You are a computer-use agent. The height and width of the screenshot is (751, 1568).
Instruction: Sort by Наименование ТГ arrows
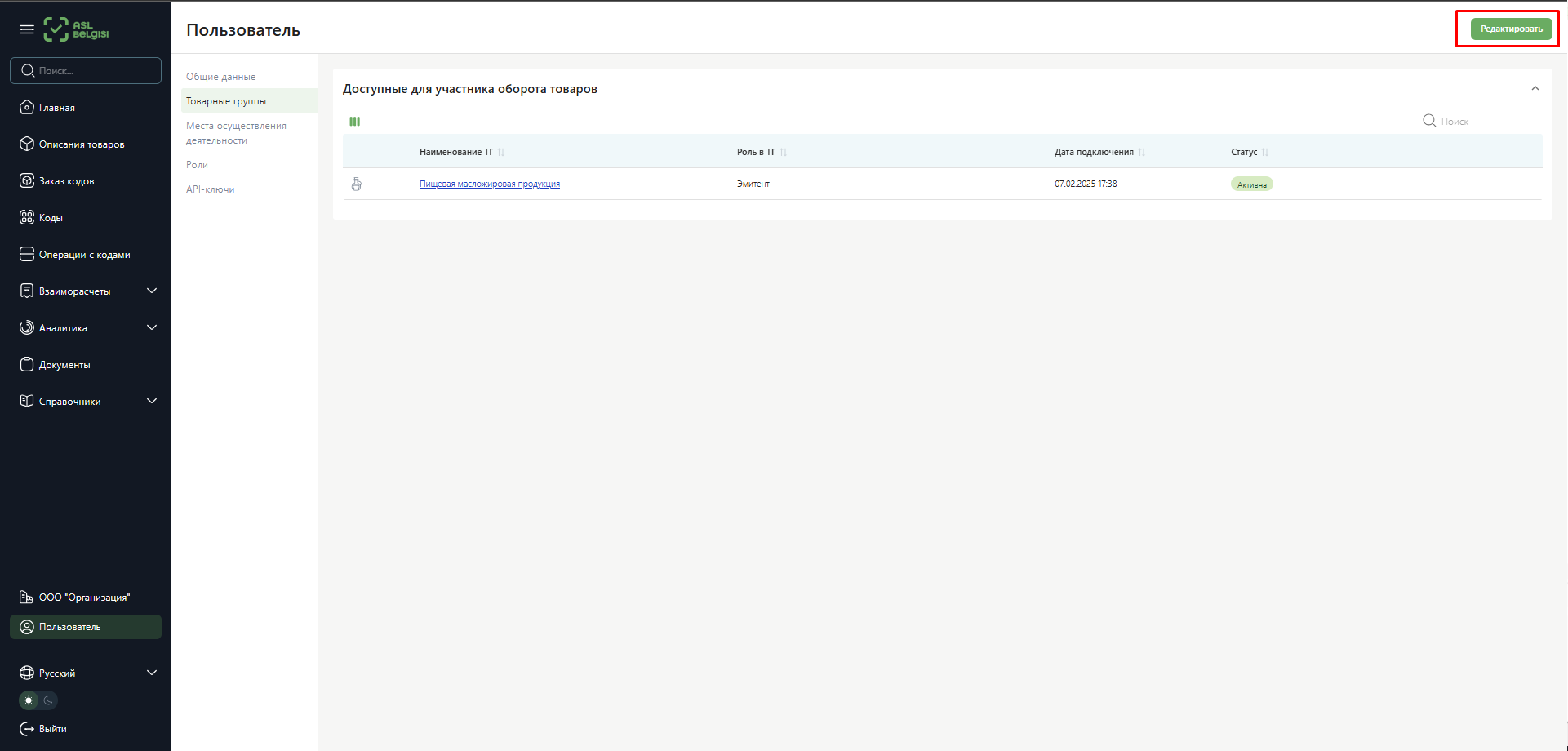tap(501, 152)
